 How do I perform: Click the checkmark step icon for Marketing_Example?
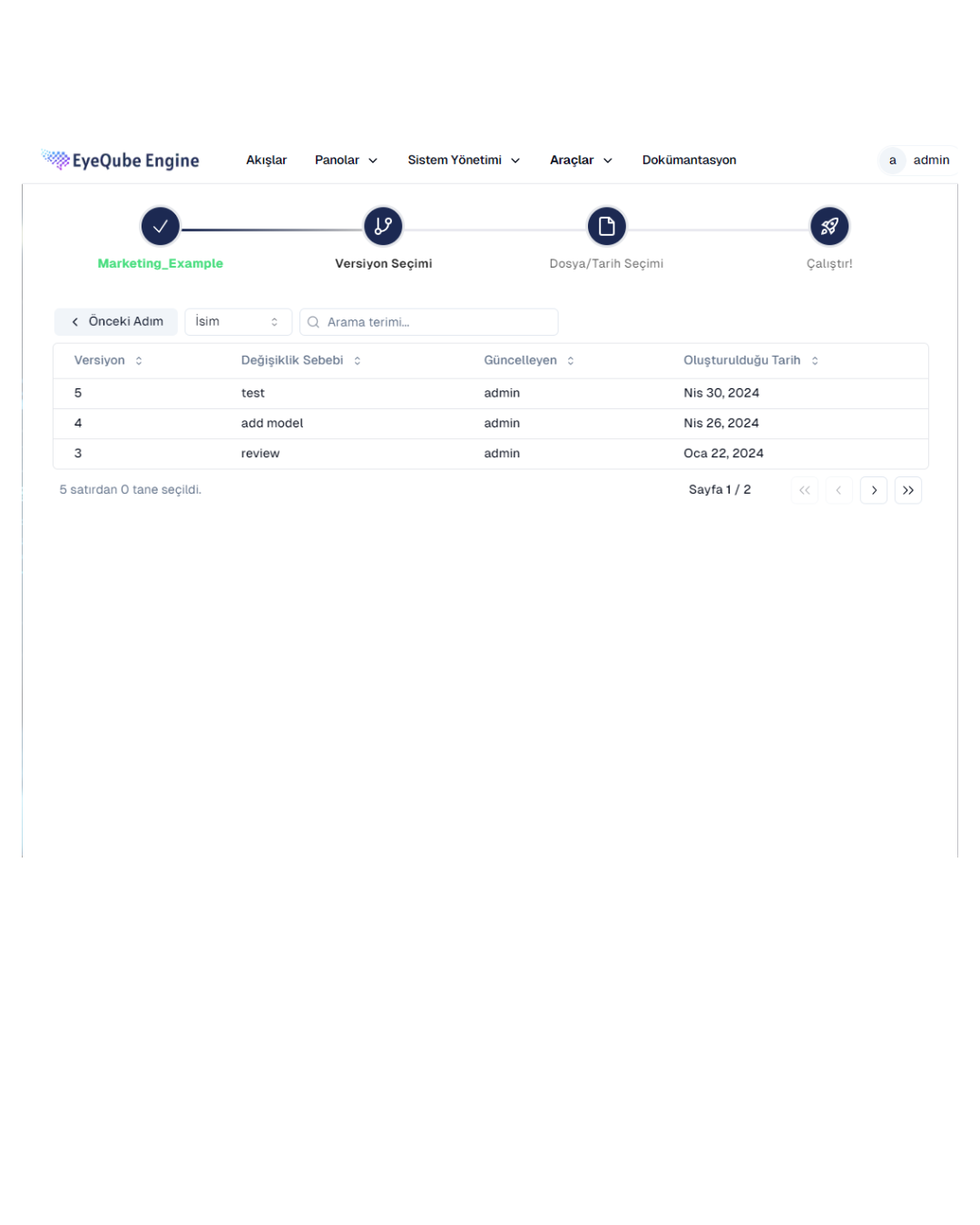pyautogui.click(x=160, y=226)
